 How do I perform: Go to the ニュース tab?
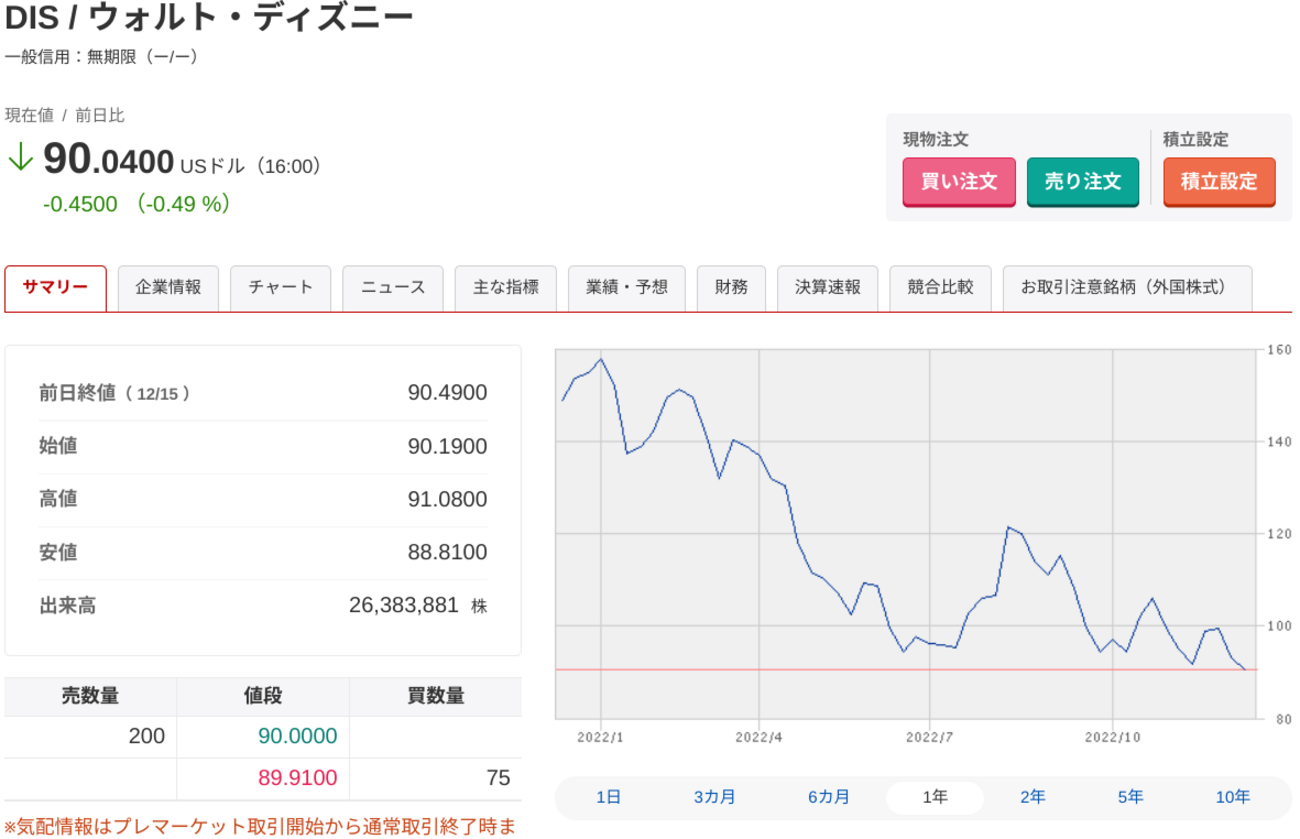[393, 288]
